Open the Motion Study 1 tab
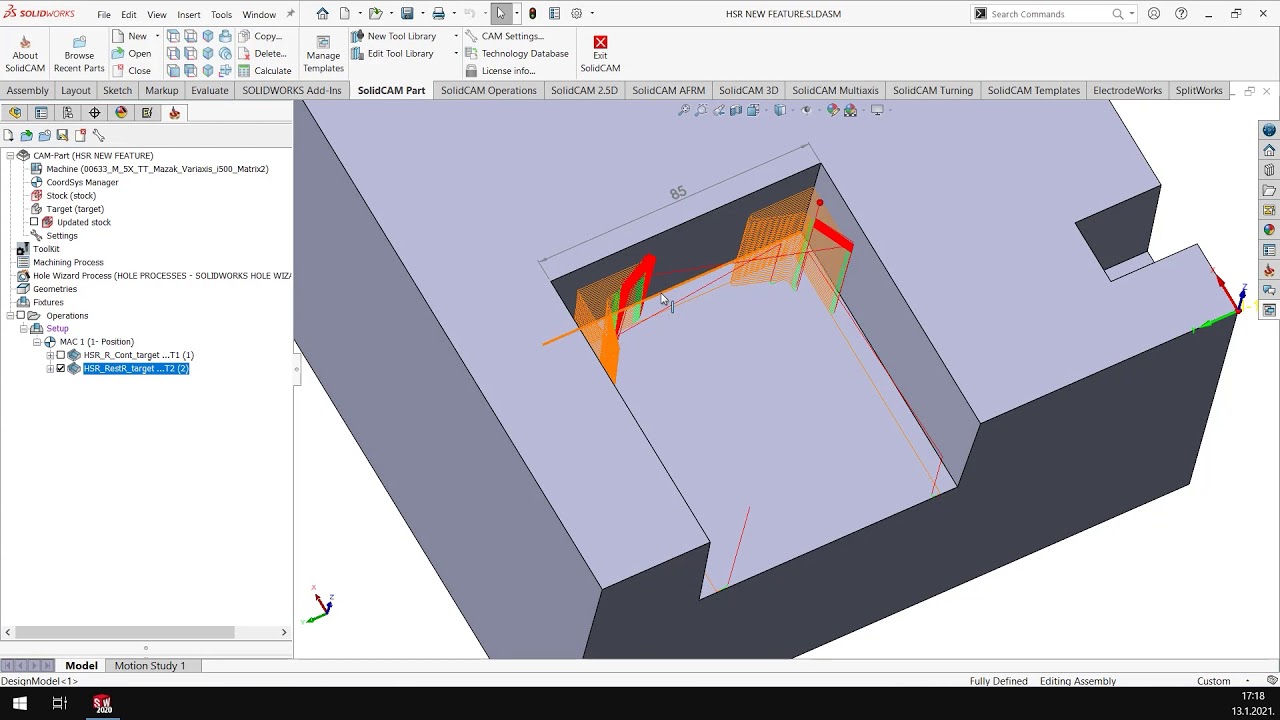The height and width of the screenshot is (720, 1280). tap(150, 665)
